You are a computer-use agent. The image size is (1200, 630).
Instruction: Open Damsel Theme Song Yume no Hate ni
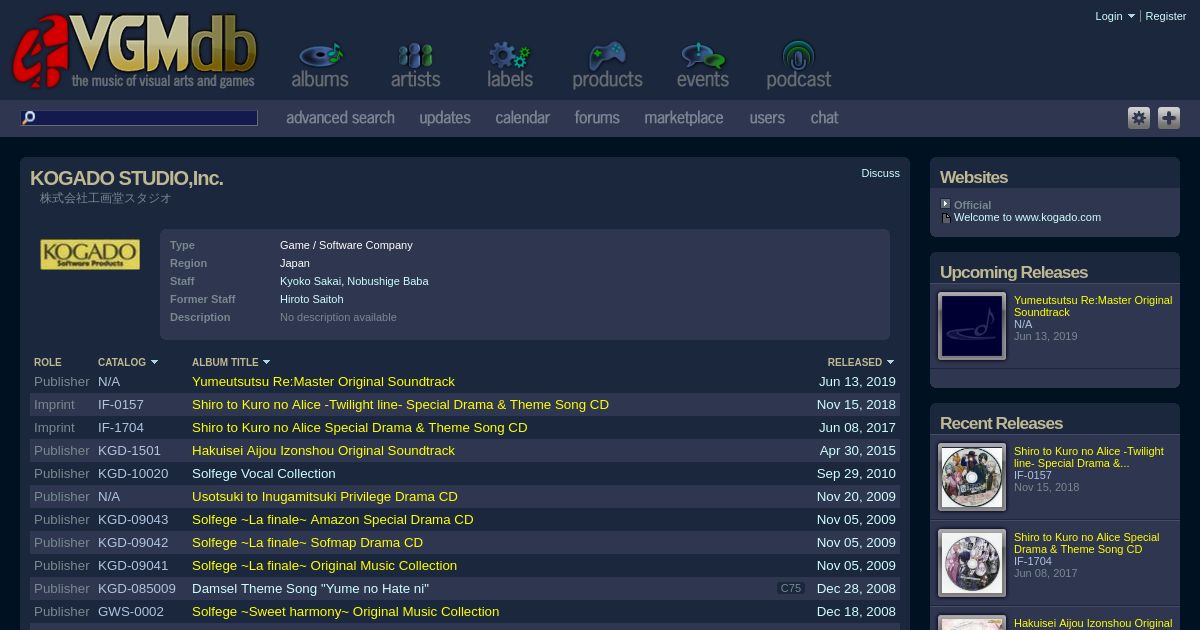coord(310,589)
